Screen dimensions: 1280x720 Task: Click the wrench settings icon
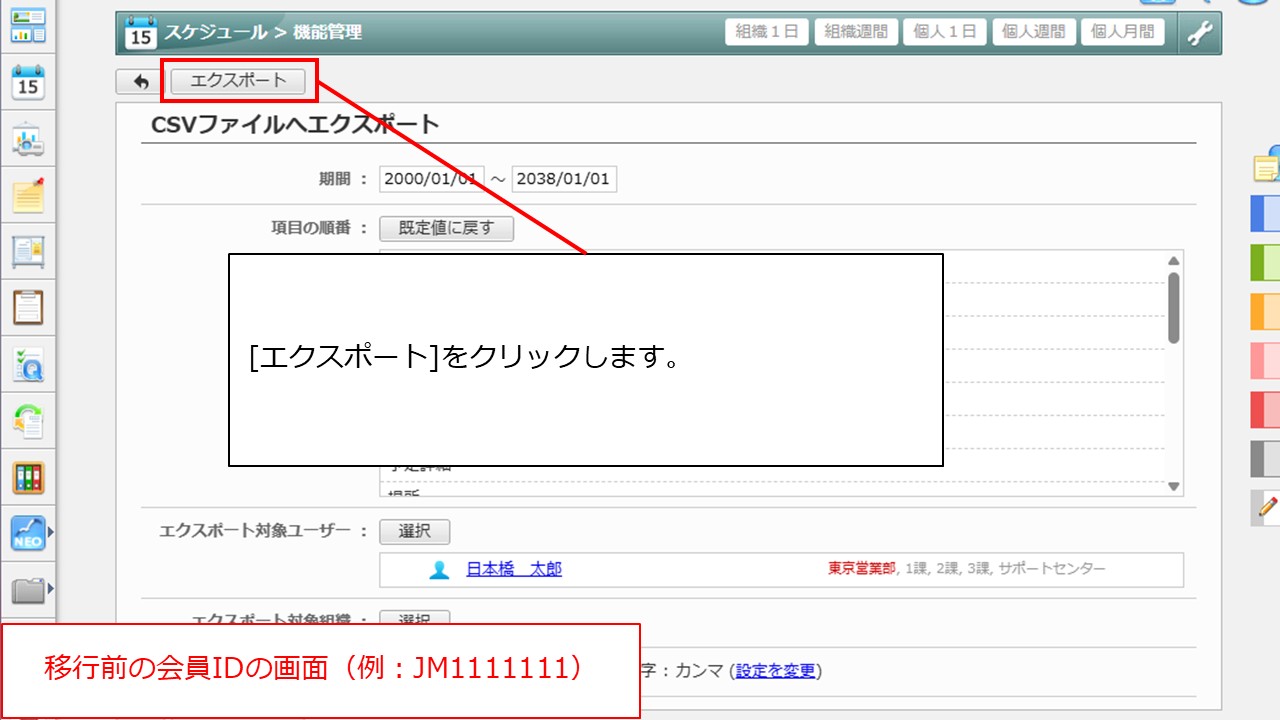[1199, 33]
